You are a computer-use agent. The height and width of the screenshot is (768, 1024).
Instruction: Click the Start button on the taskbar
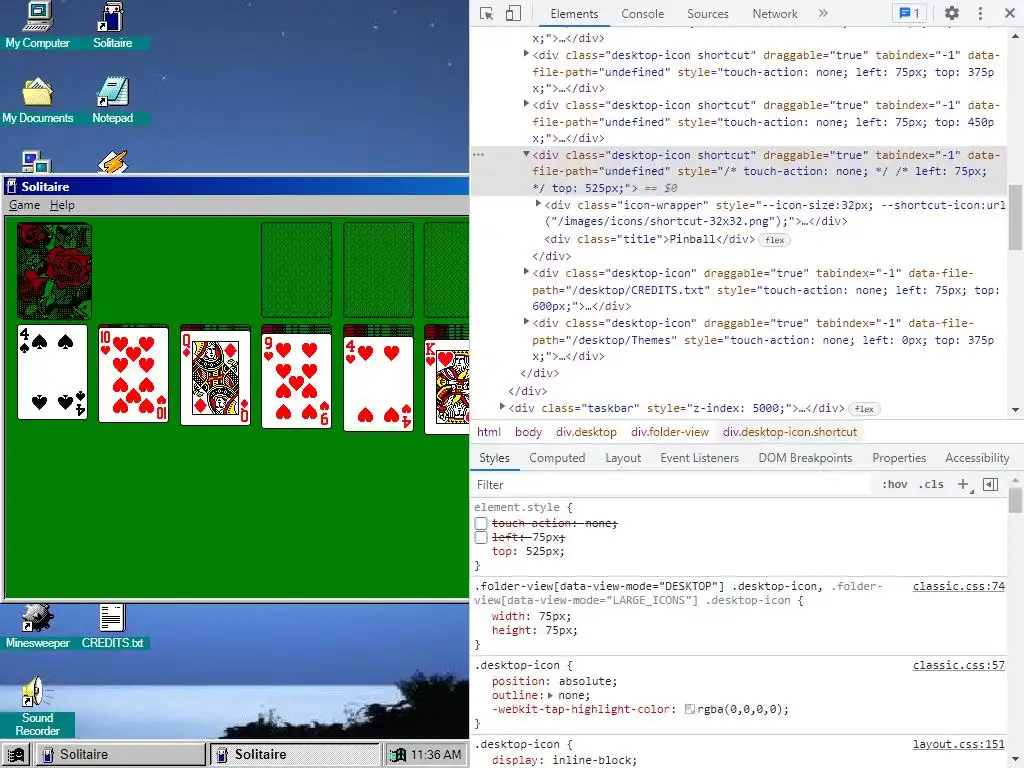(16, 755)
